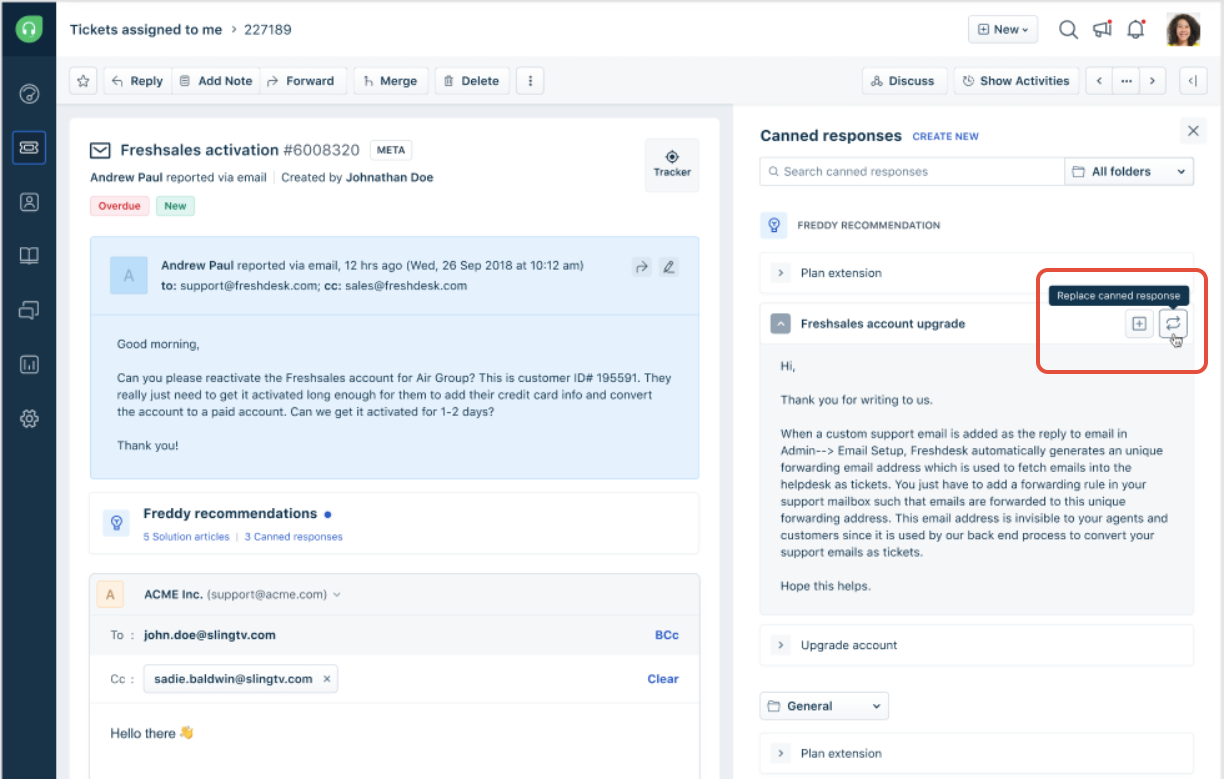Image resolution: width=1224 pixels, height=779 pixels.
Task: Click the 5 Solution articles link
Action: pyautogui.click(x=187, y=537)
